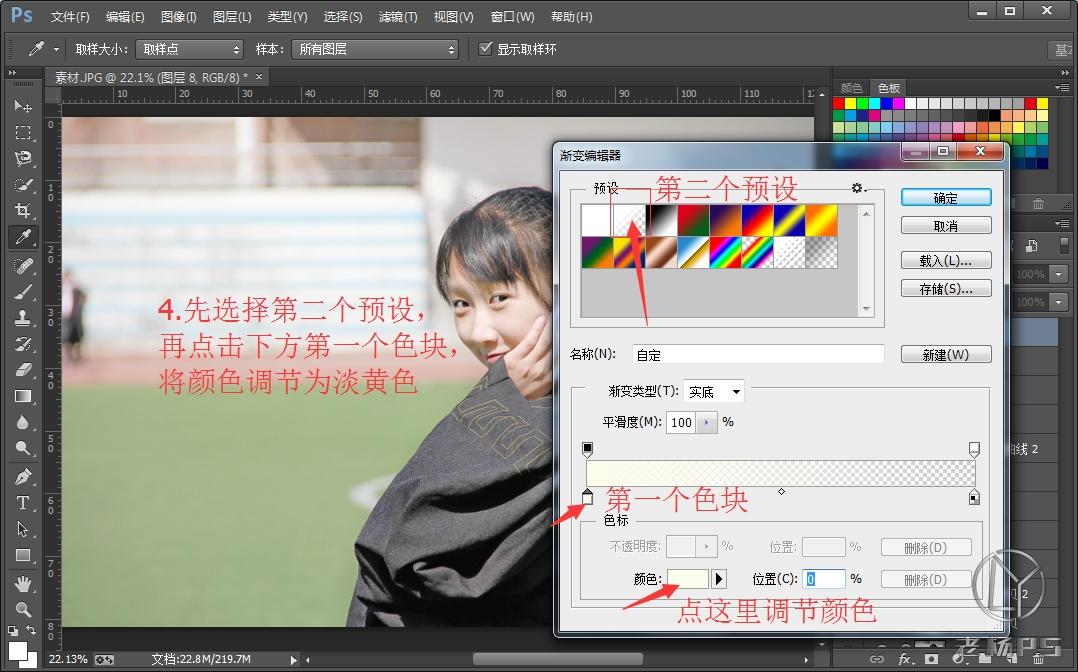1078x672 pixels.
Task: Open the 渐变类型 dropdown
Action: pos(714,391)
